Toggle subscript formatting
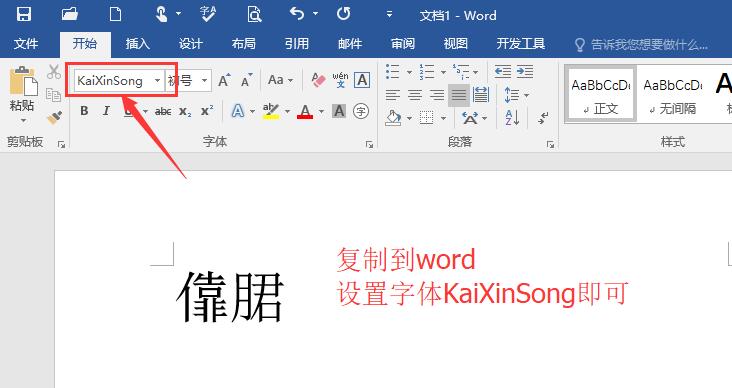 pos(185,112)
